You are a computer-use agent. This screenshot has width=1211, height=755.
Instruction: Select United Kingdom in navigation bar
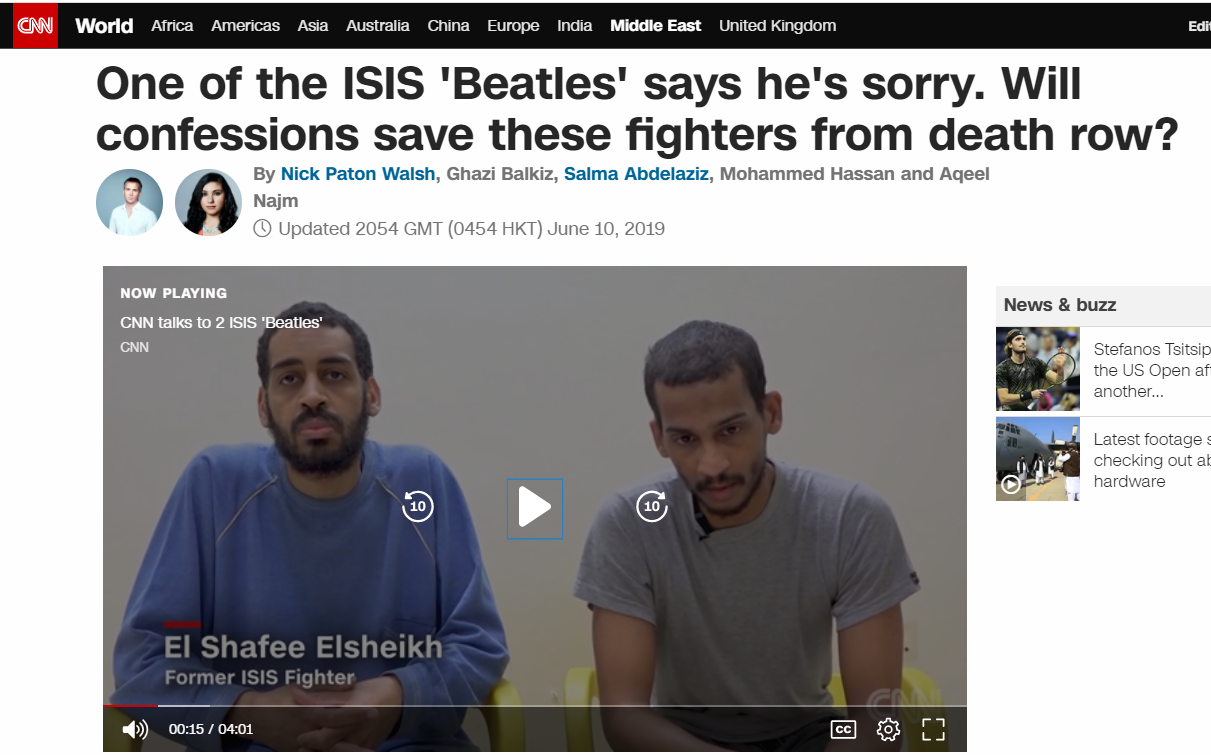[777, 26]
